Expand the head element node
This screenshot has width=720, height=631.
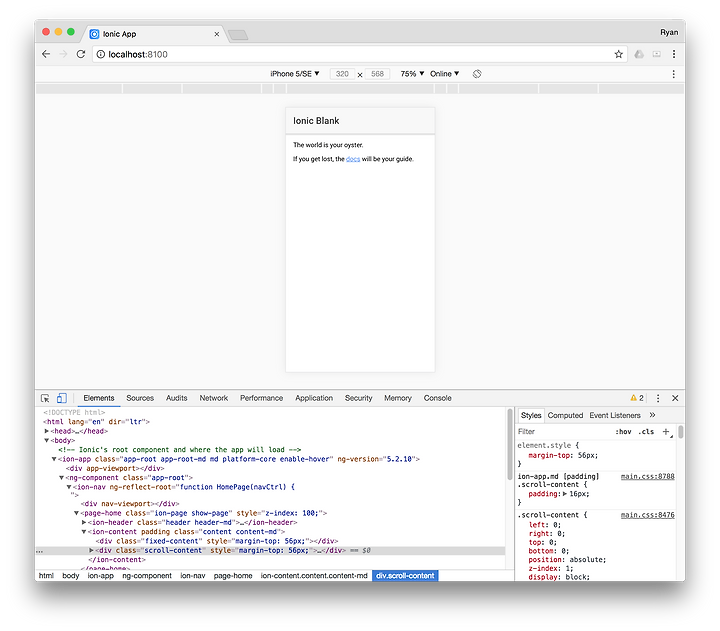46,431
